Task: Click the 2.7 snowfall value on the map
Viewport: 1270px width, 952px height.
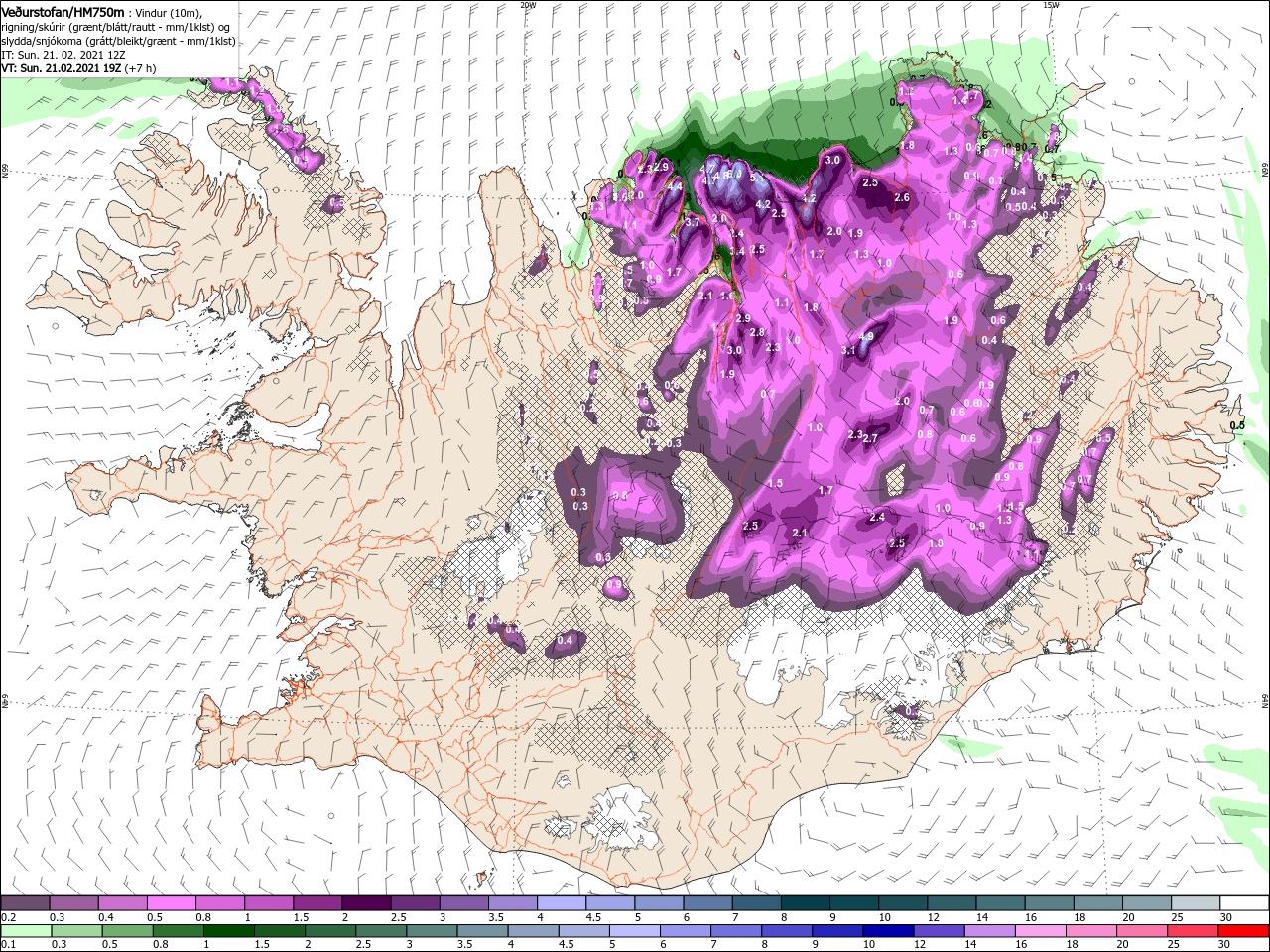Action: tap(871, 438)
